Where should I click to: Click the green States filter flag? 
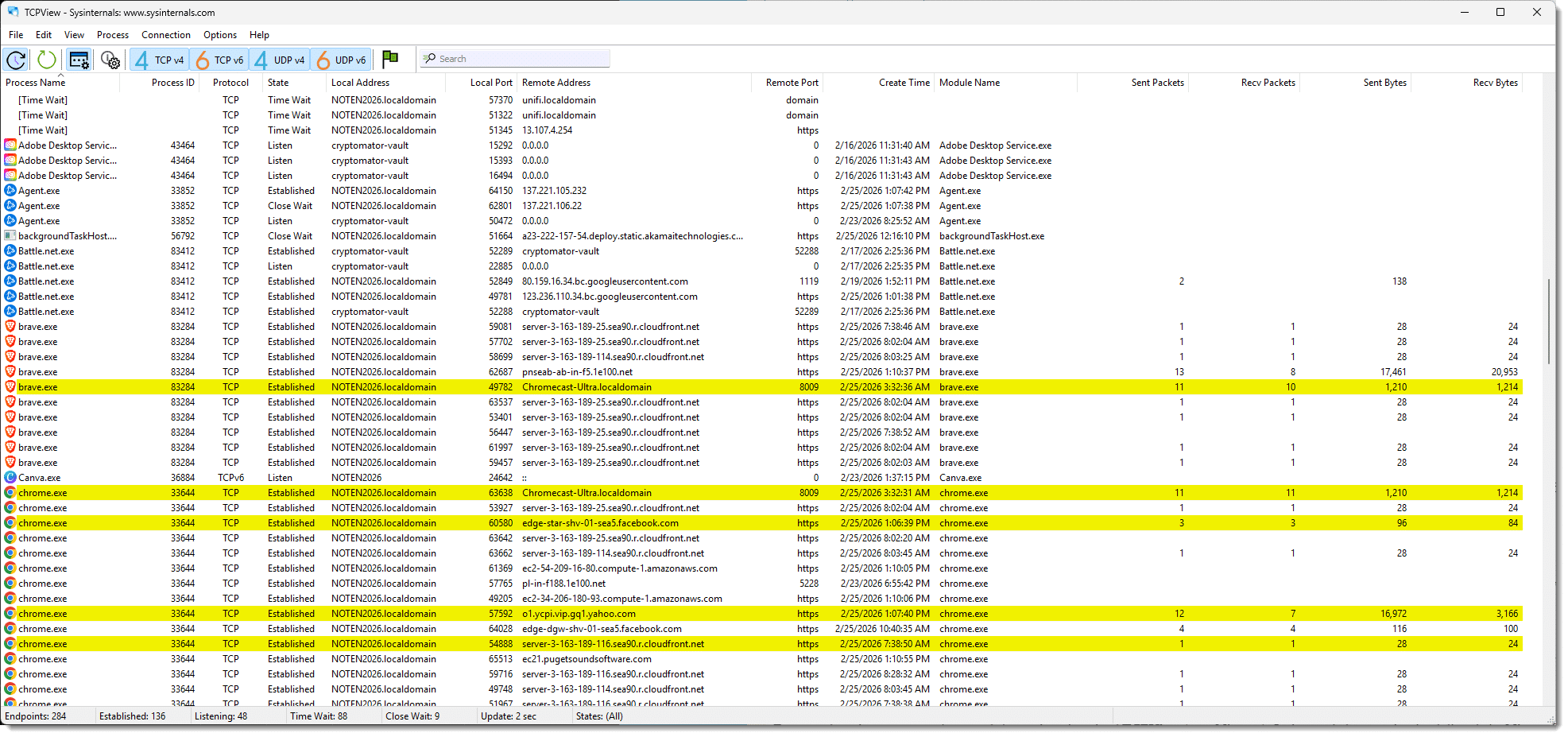[390, 59]
